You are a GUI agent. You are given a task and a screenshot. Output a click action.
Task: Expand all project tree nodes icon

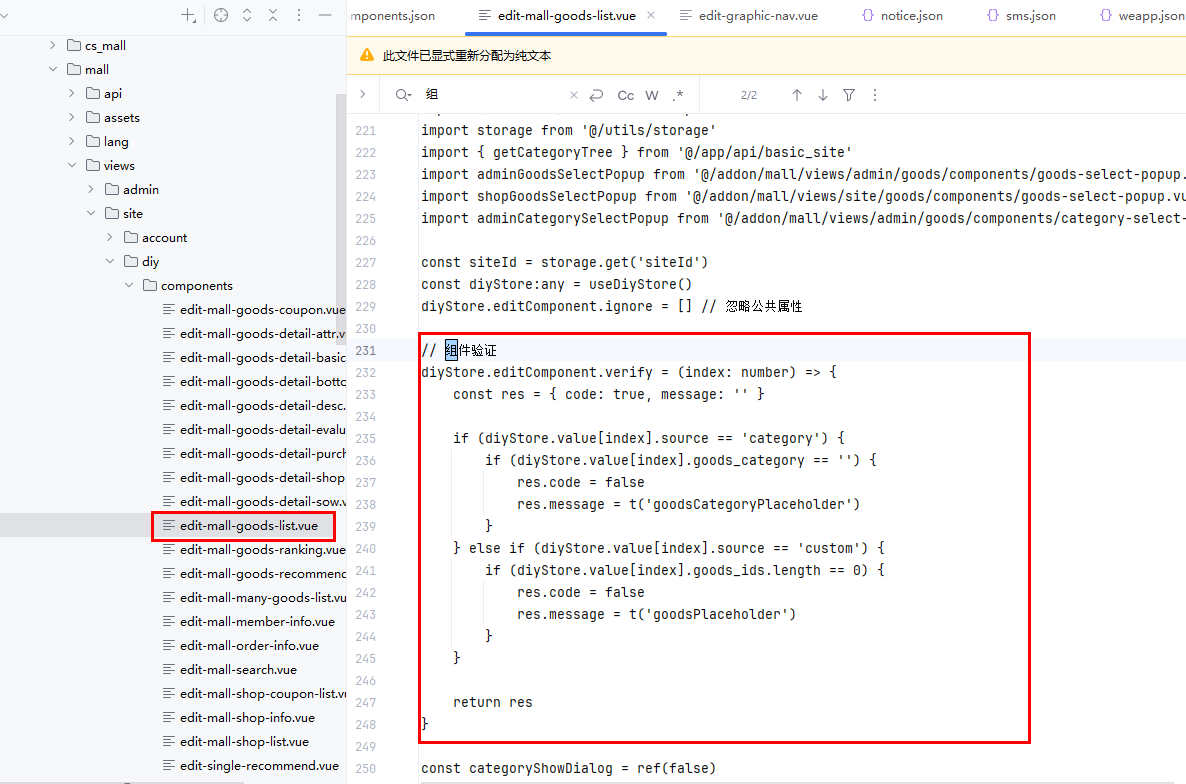[x=247, y=15]
